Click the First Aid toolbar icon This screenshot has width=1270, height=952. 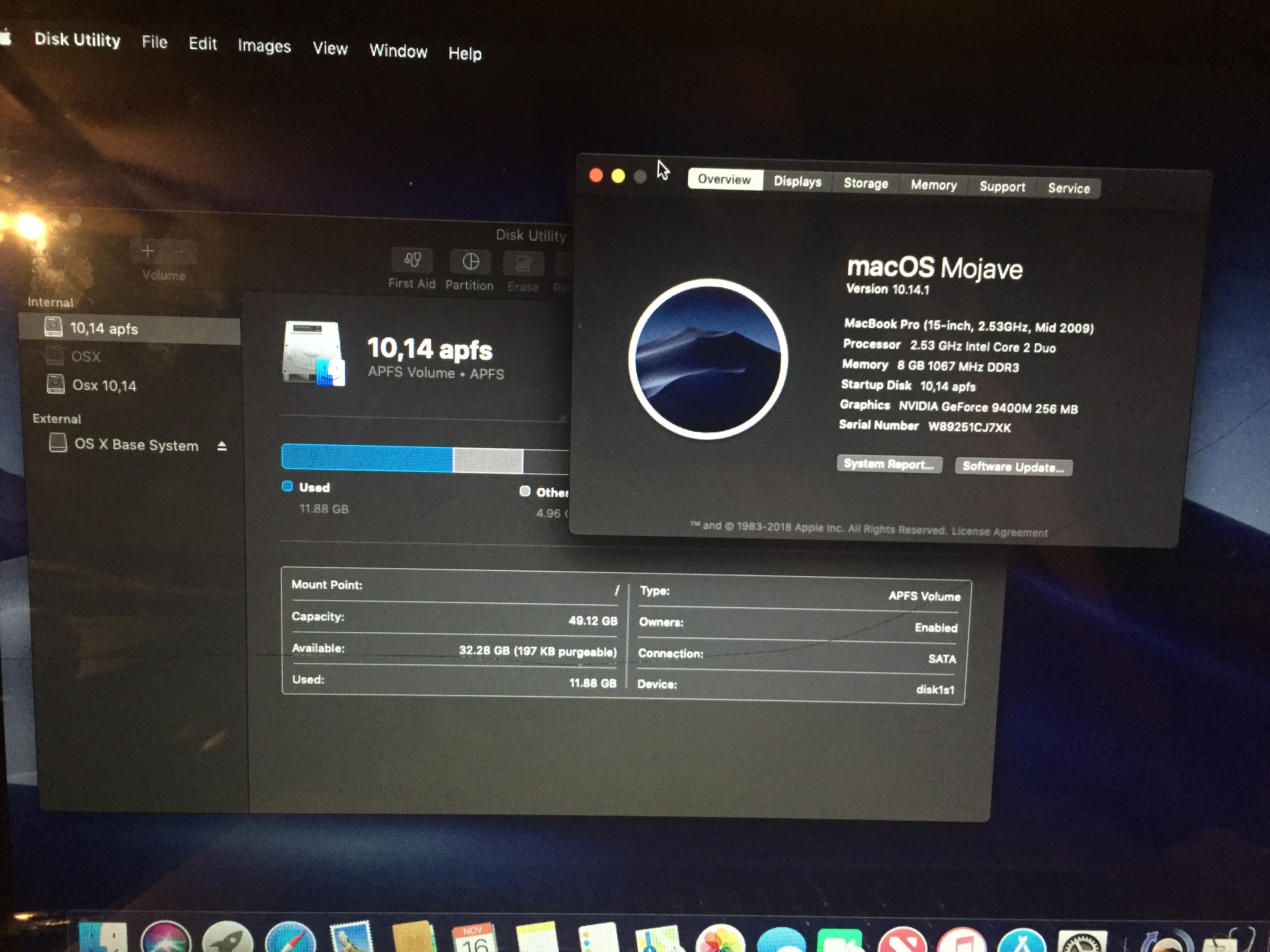coord(412,261)
